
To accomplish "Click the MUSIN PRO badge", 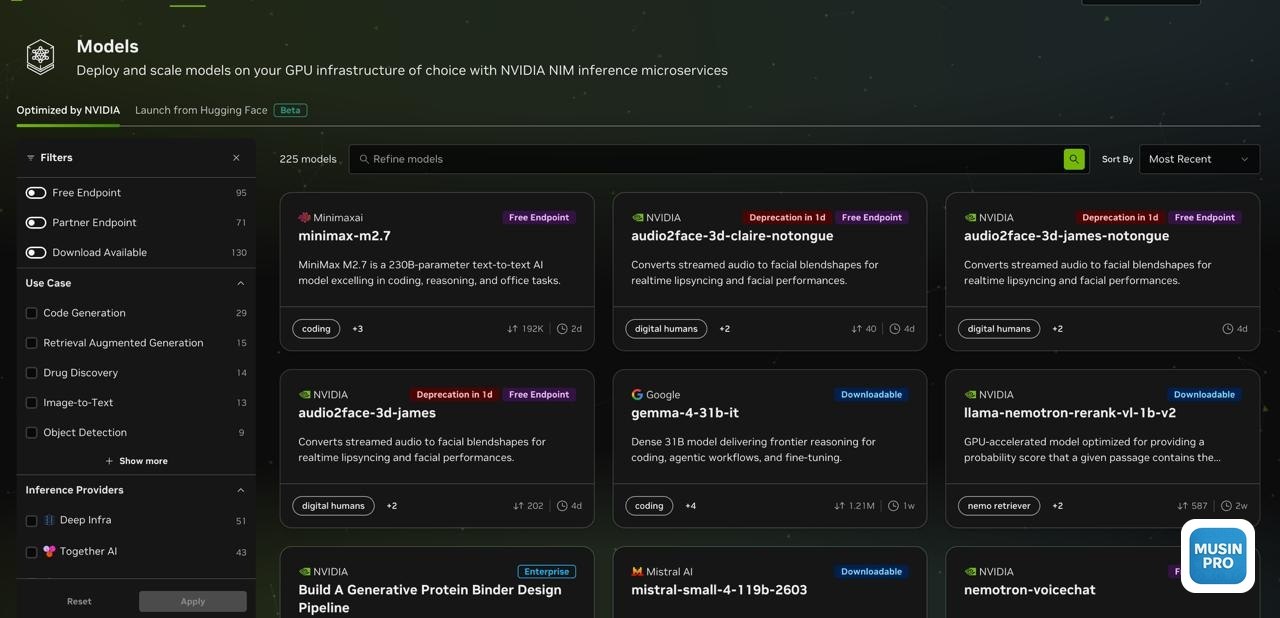I will pos(1217,556).
